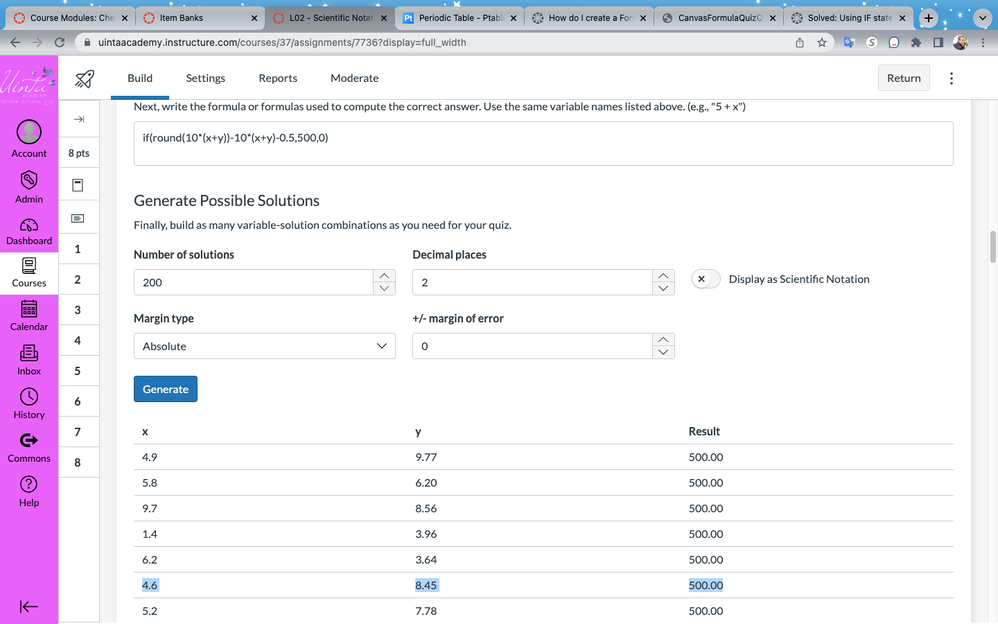Jump to question 5 in the item list

[x=78, y=371]
